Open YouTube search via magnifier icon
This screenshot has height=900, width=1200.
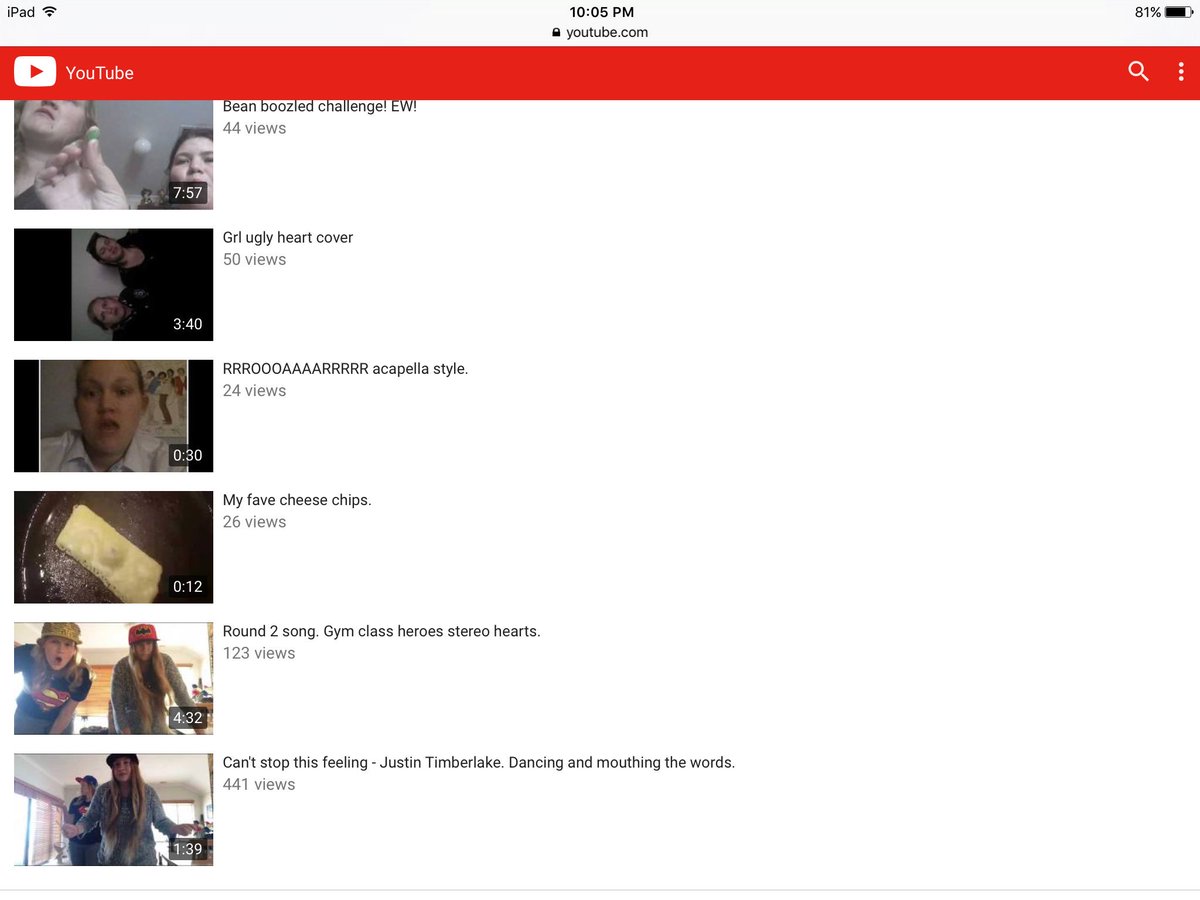1138,71
